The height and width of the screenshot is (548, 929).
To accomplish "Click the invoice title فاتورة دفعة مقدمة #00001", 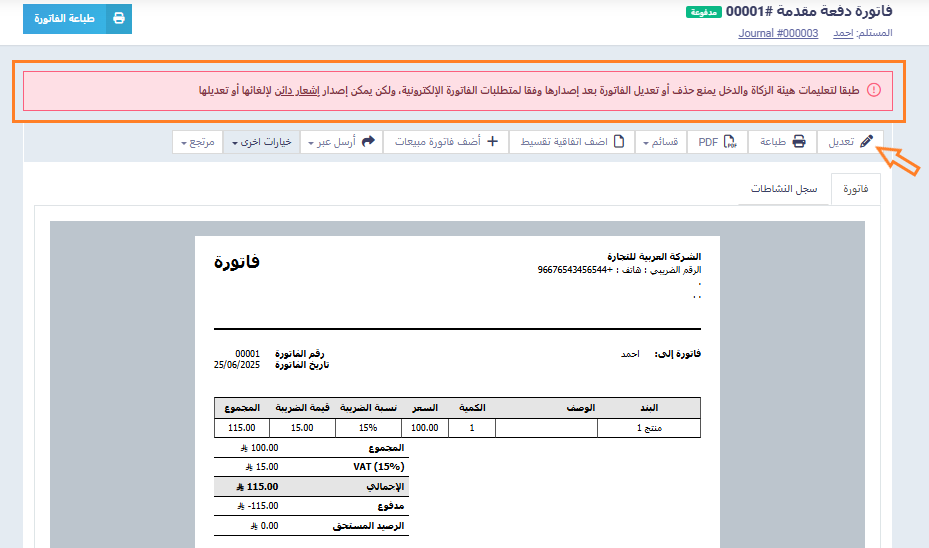I will click(809, 11).
